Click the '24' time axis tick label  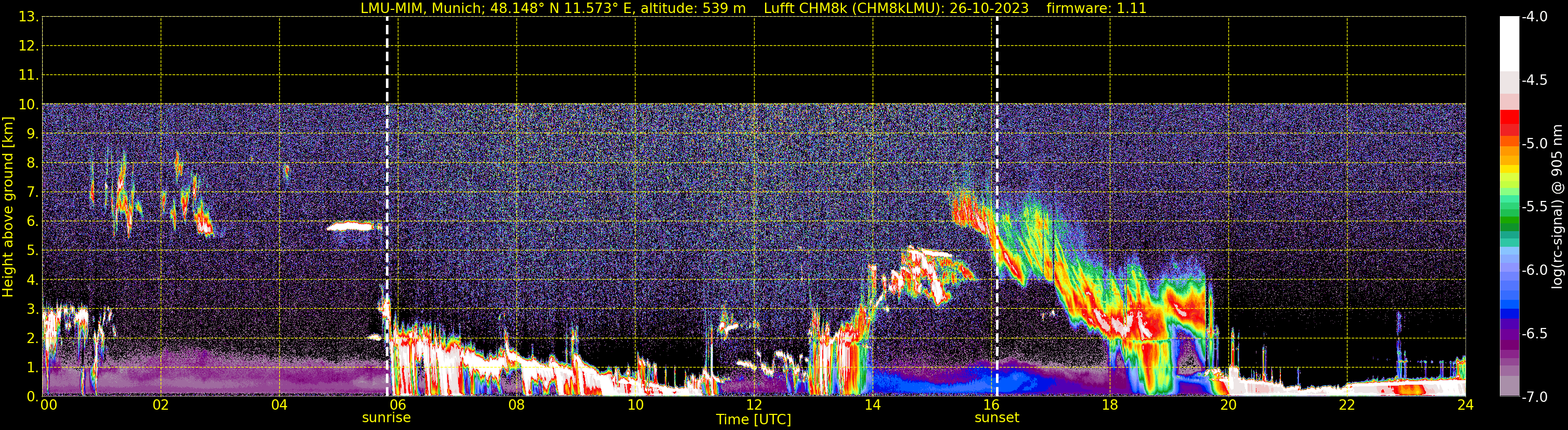[x=1465, y=405]
